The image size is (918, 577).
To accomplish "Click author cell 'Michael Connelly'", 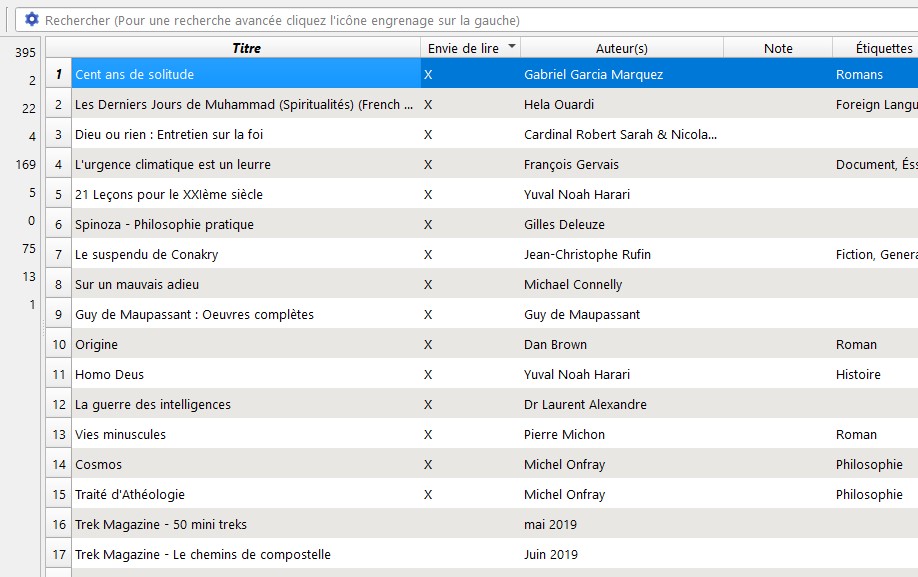I will pos(573,284).
